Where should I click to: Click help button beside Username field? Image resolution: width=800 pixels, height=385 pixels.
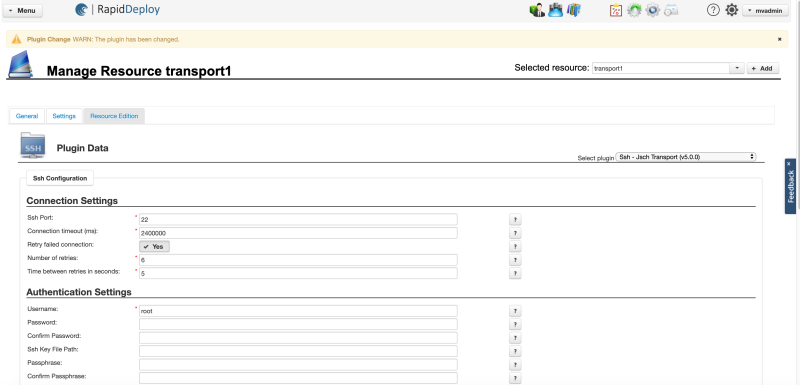click(515, 311)
